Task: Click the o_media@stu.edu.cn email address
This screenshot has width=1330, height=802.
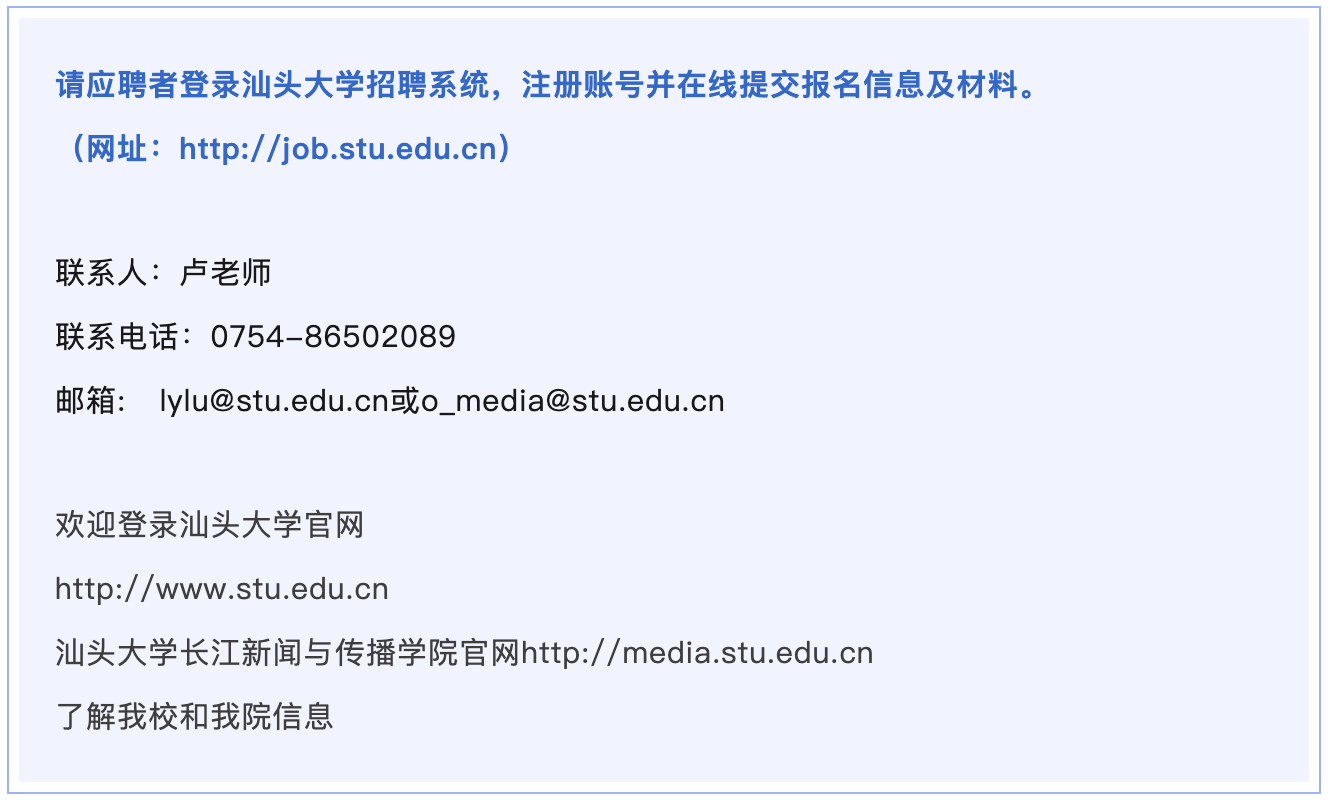Action: [572, 402]
